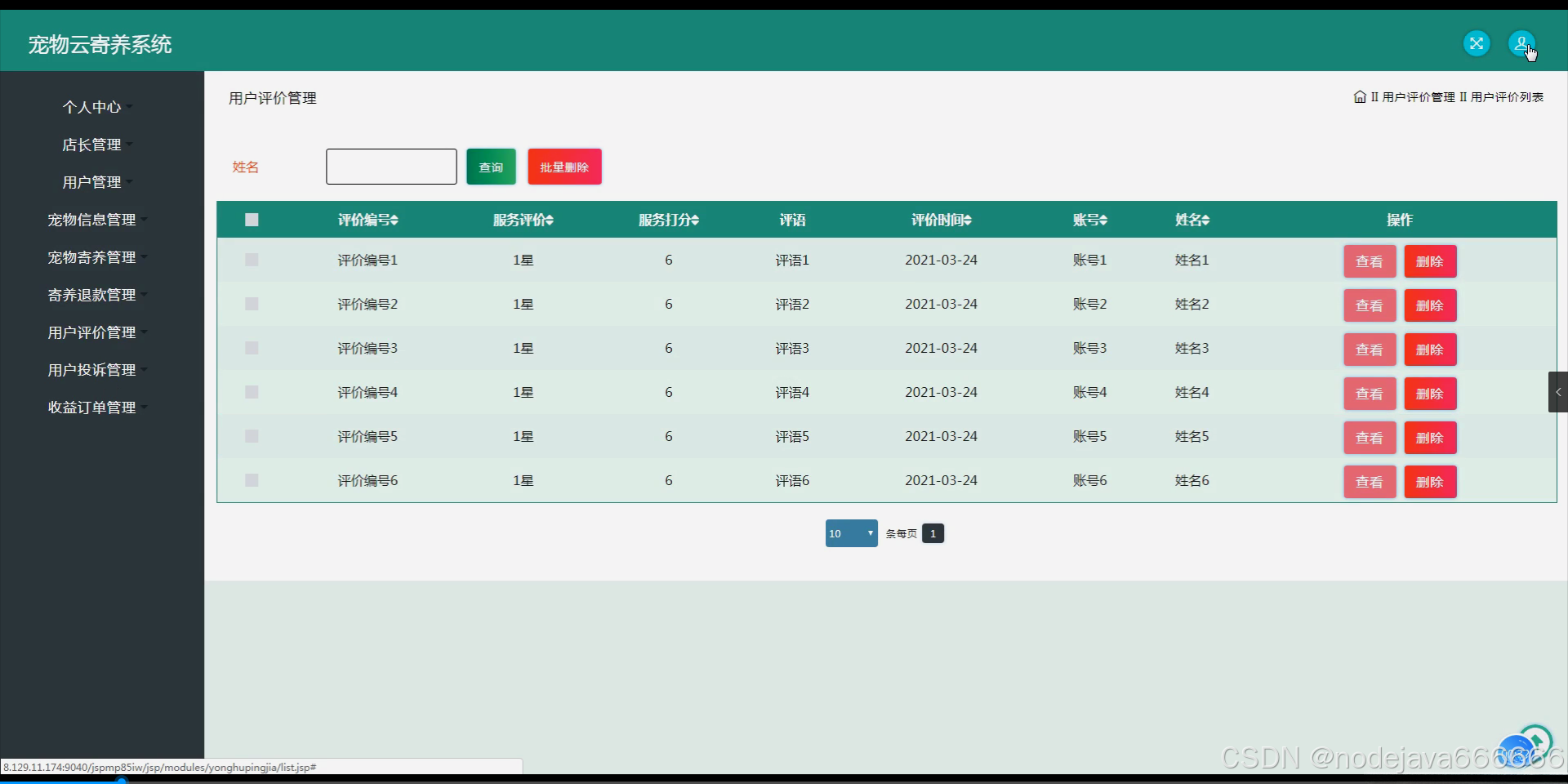
Task: Click the 账号3 cell
Action: [x=1090, y=348]
